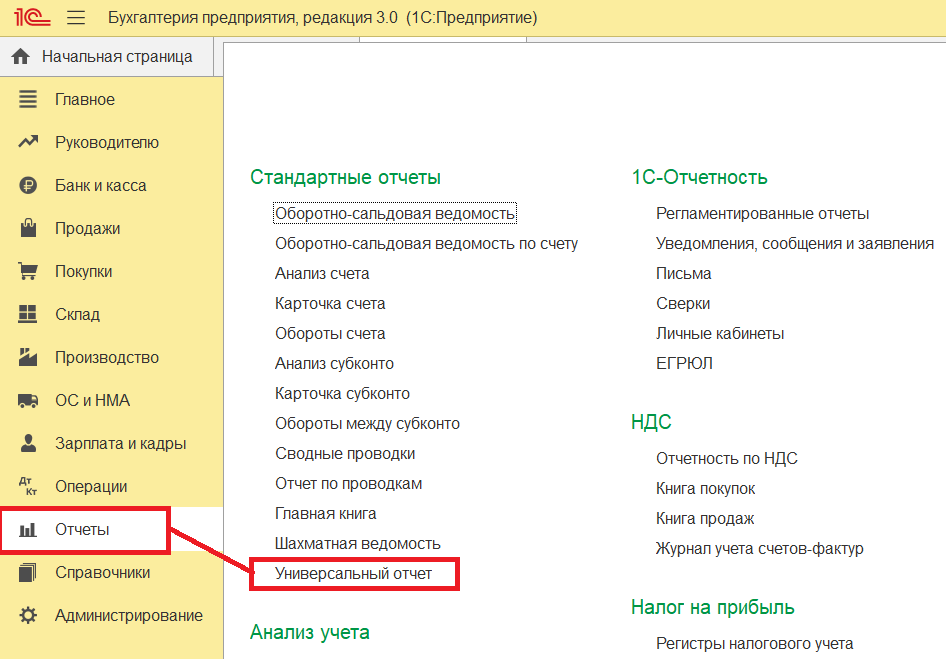This screenshot has height=659, width=946.
Task: Click the Администрирование gear icon
Action: tap(28, 616)
